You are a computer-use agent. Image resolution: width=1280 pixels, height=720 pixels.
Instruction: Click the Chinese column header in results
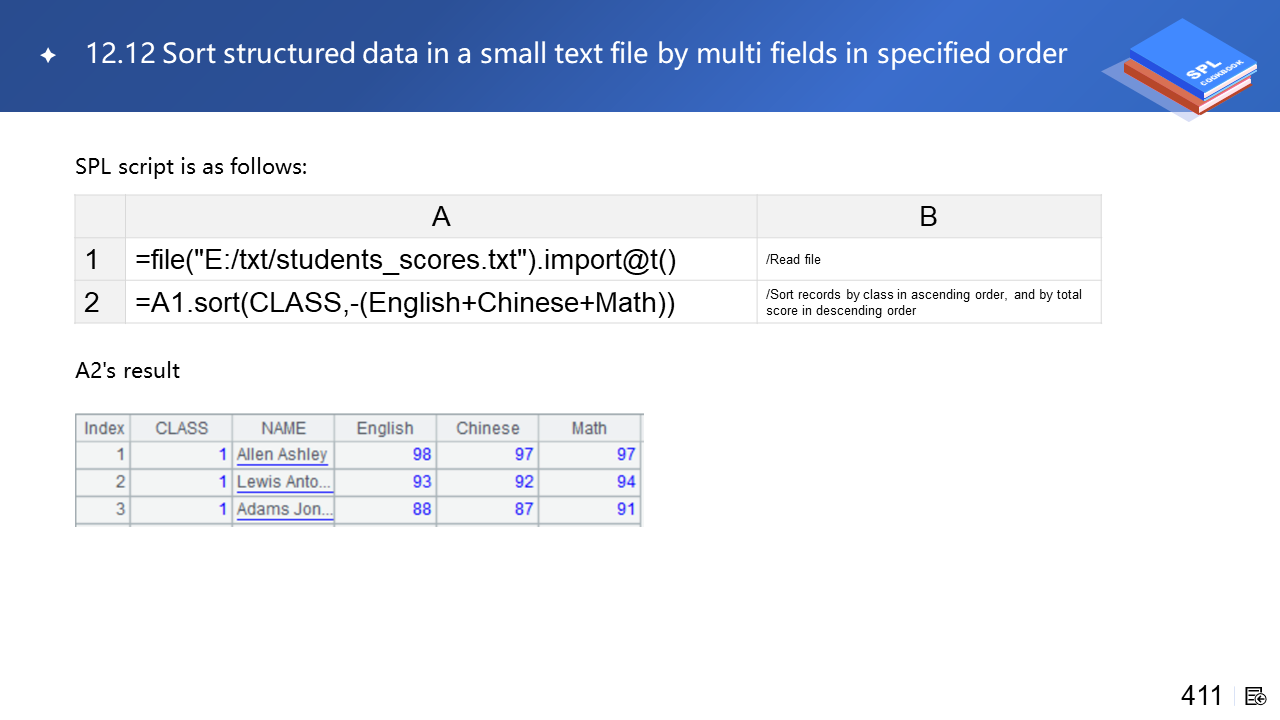487,428
